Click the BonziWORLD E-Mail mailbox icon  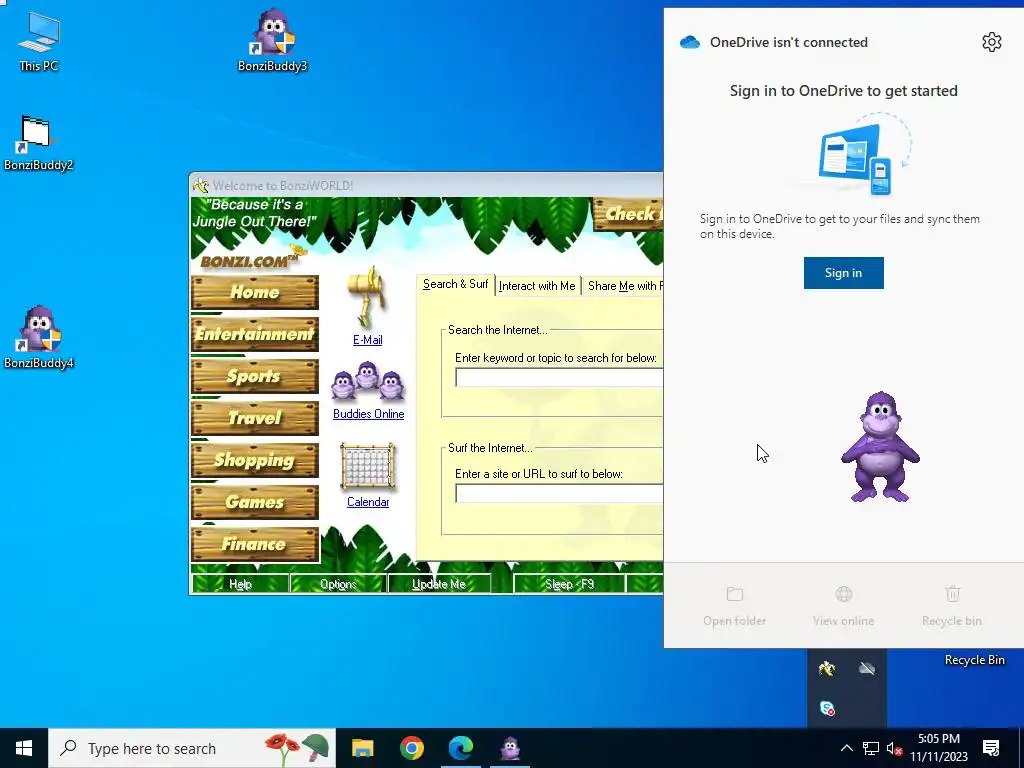pos(368,297)
